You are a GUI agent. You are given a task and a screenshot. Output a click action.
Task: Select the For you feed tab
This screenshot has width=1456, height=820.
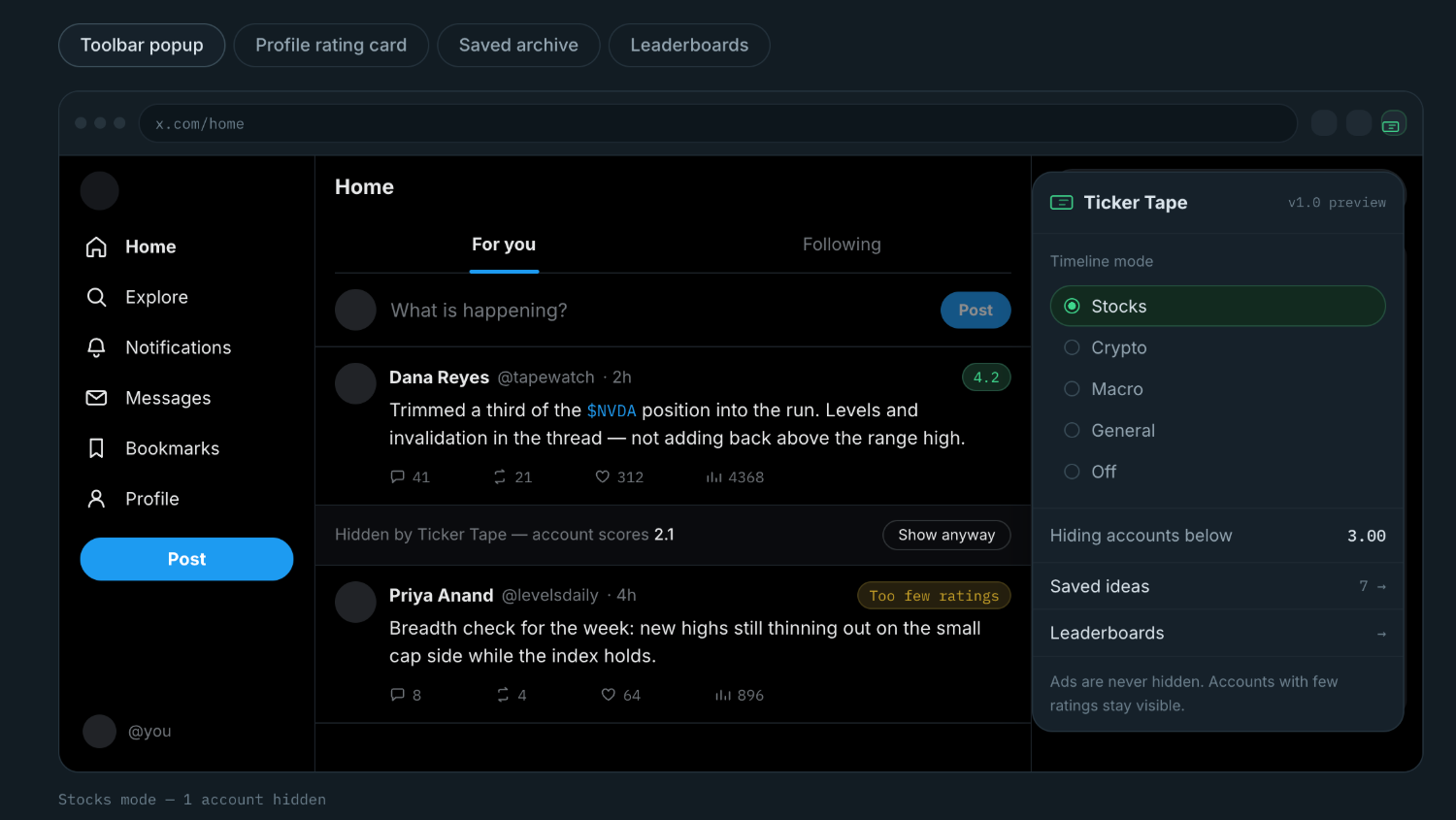click(504, 245)
